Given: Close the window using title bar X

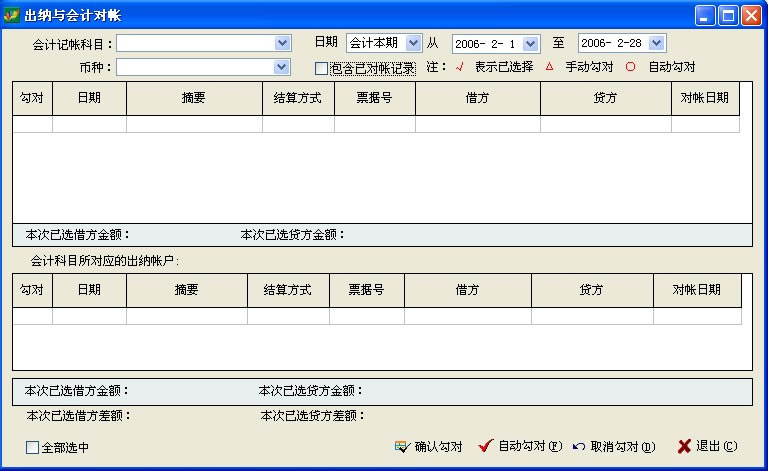Looking at the screenshot, I should (750, 15).
